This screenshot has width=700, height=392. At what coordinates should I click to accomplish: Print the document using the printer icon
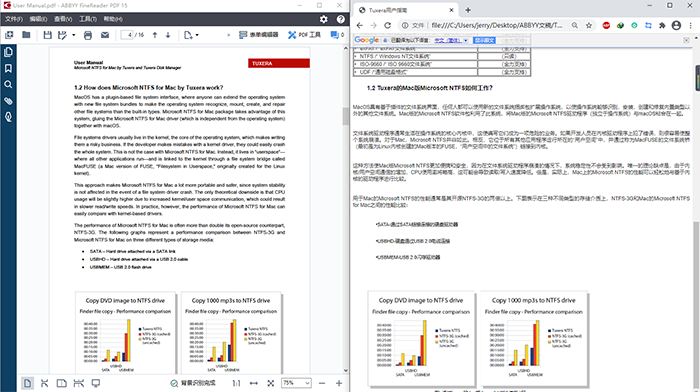pos(88,35)
